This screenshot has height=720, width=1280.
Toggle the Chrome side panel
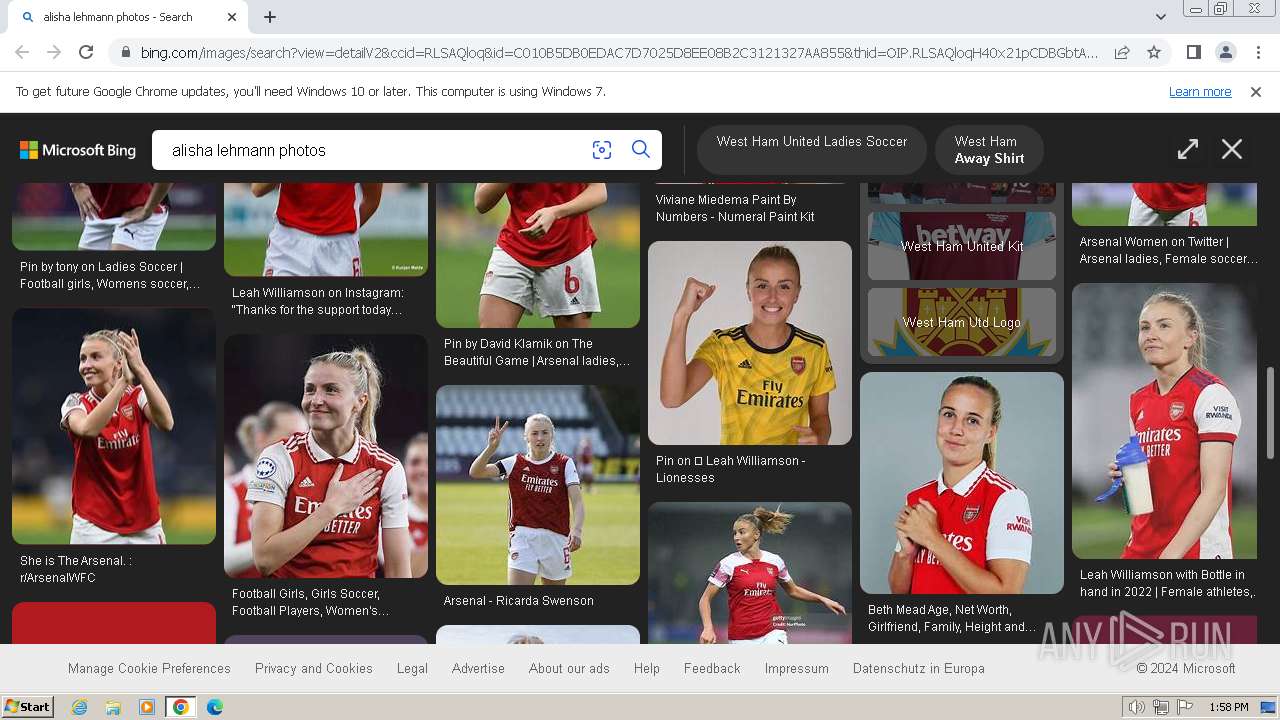[1194, 52]
